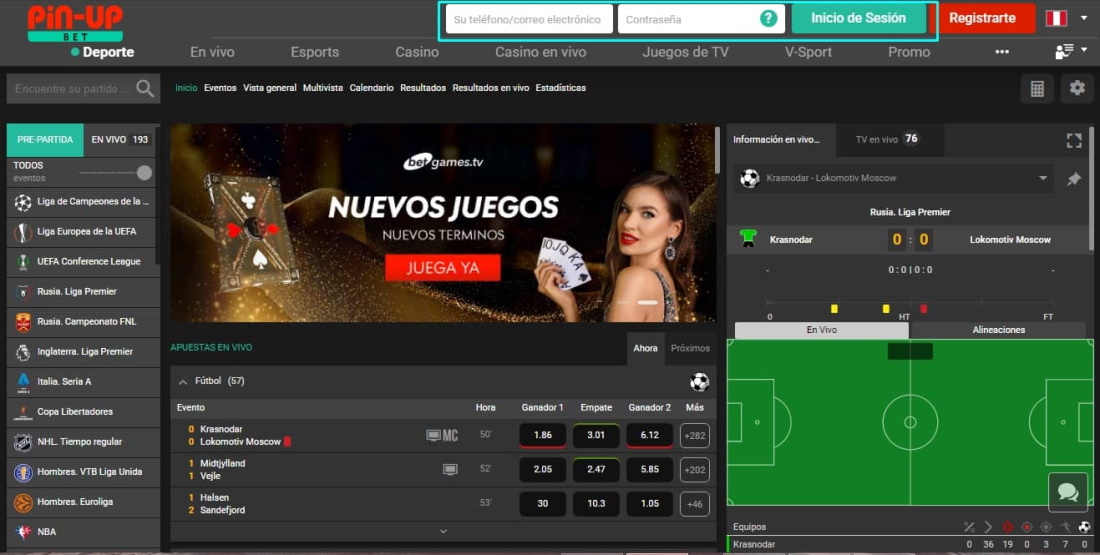Expand live info panel to fullscreen
This screenshot has width=1100, height=555.
tap(1073, 140)
